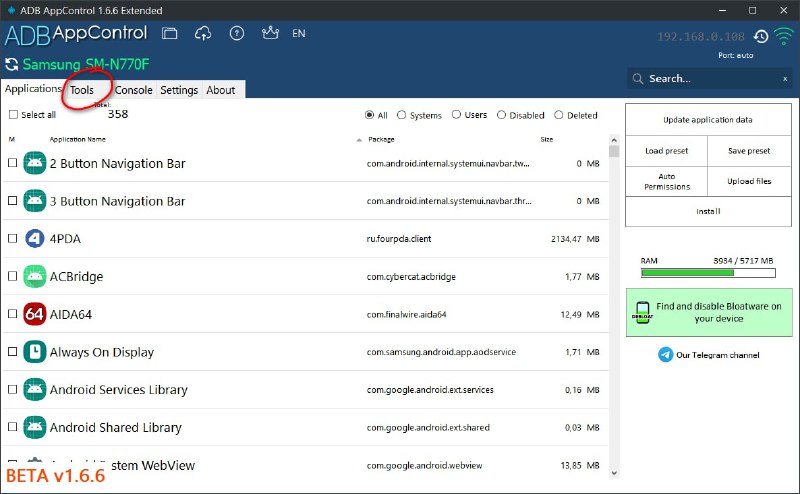Click Samsung SM-N770F device name
Image resolution: width=800 pixels, height=494 pixels.
click(x=86, y=64)
